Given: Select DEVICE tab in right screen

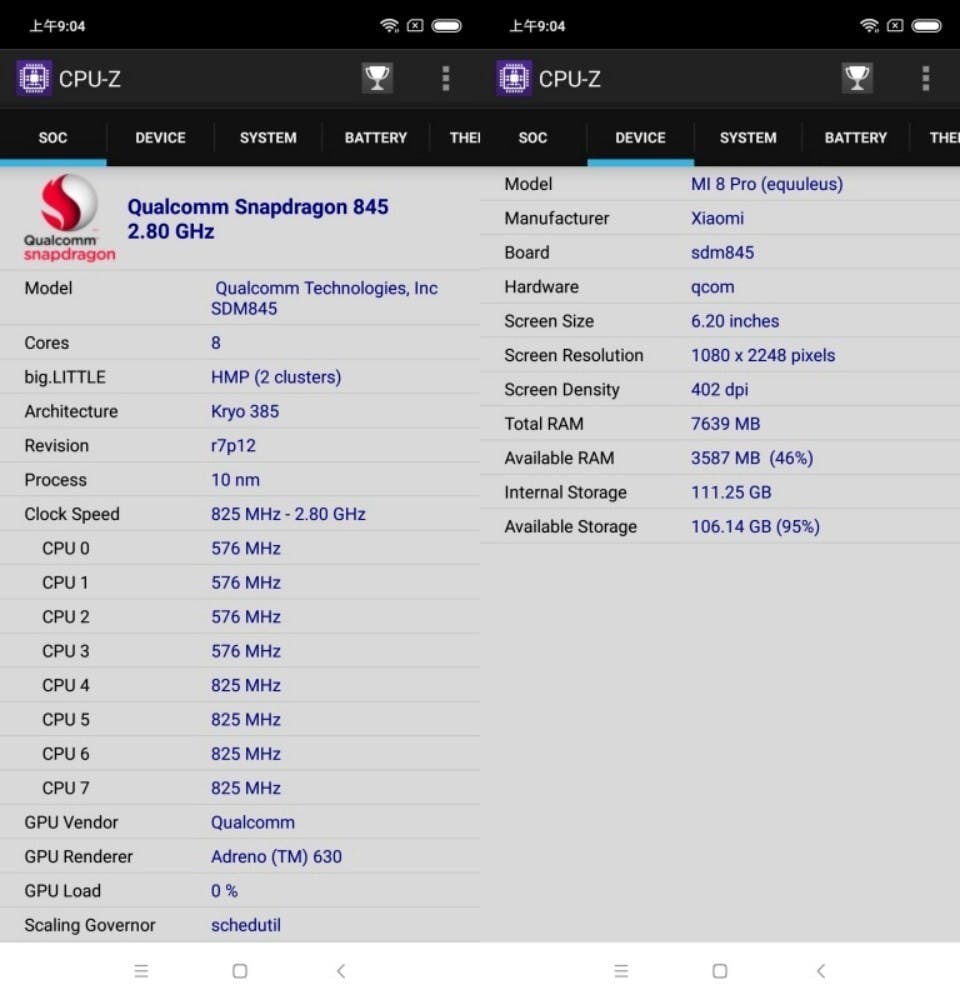Looking at the screenshot, I should (x=640, y=138).
